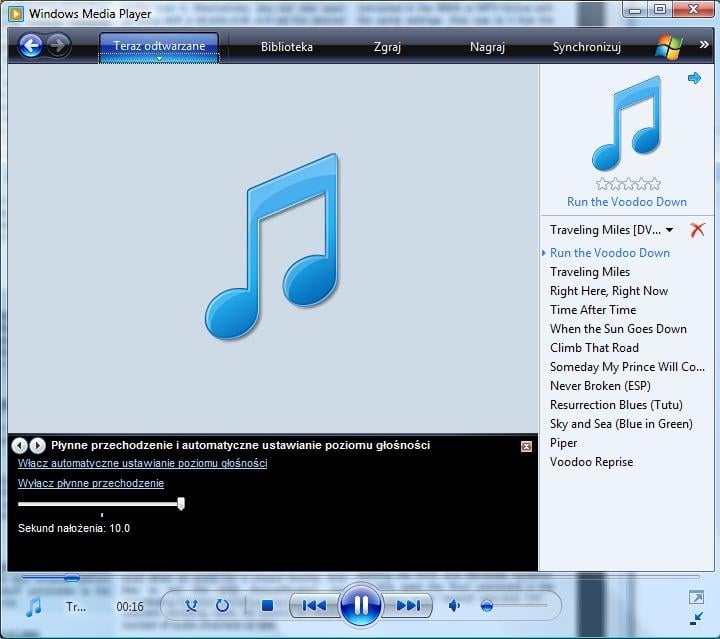
Task: Hide the list pane with blue arrow
Action: (694, 78)
